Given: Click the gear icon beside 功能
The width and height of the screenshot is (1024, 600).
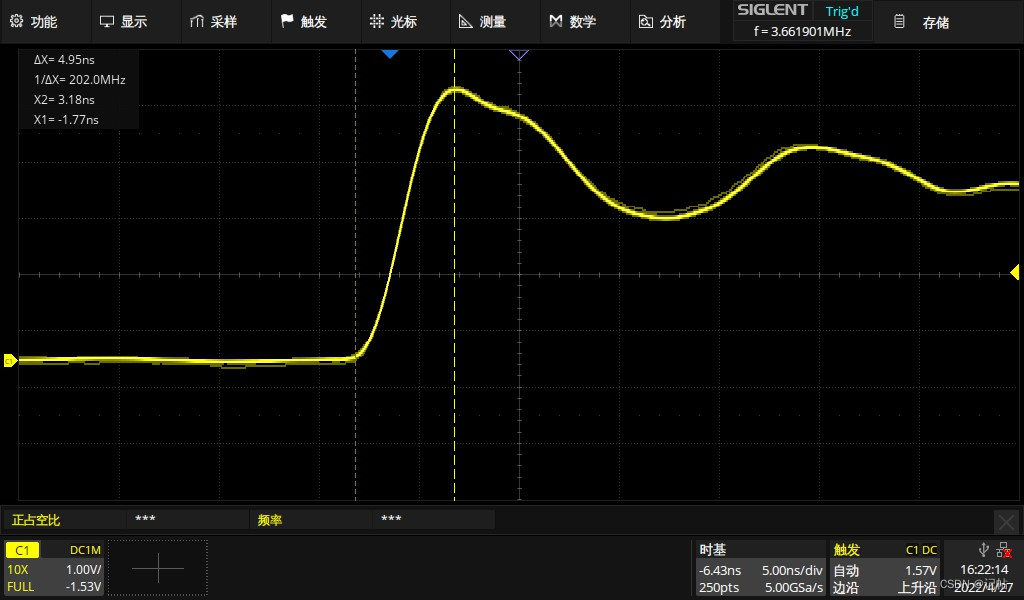Looking at the screenshot, I should (16, 21).
